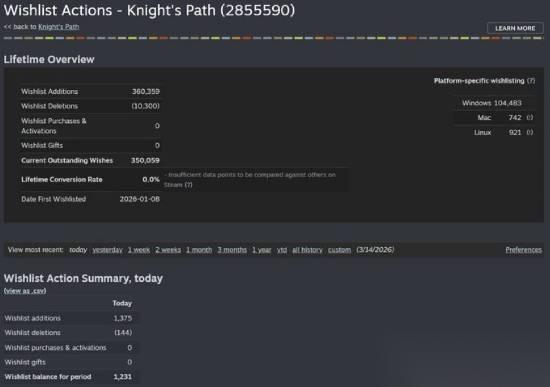Screen dimensions: 550x387
Task: Click the Wishlist Gifts label in Lifetime Overview
Action: [42, 146]
